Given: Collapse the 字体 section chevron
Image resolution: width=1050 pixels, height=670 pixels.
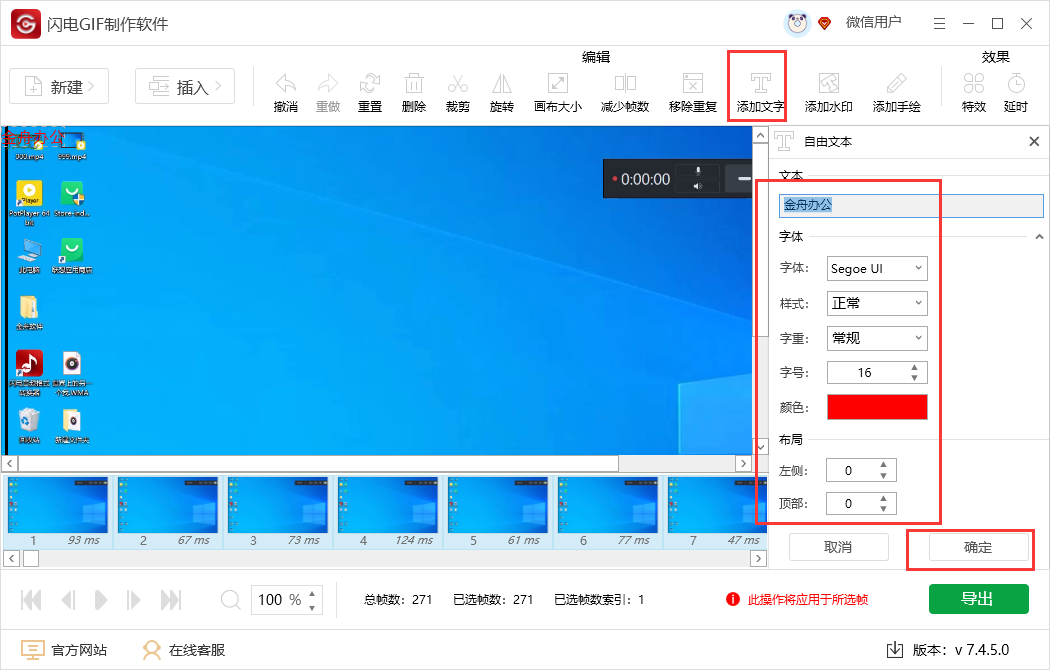Looking at the screenshot, I should 1039,237.
